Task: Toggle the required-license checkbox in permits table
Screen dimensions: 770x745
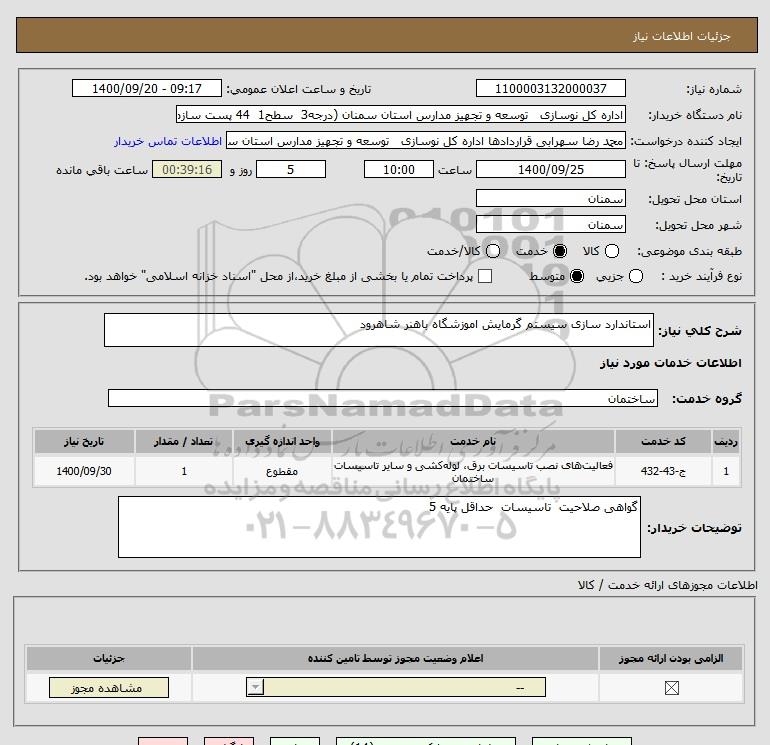Action: point(671,688)
